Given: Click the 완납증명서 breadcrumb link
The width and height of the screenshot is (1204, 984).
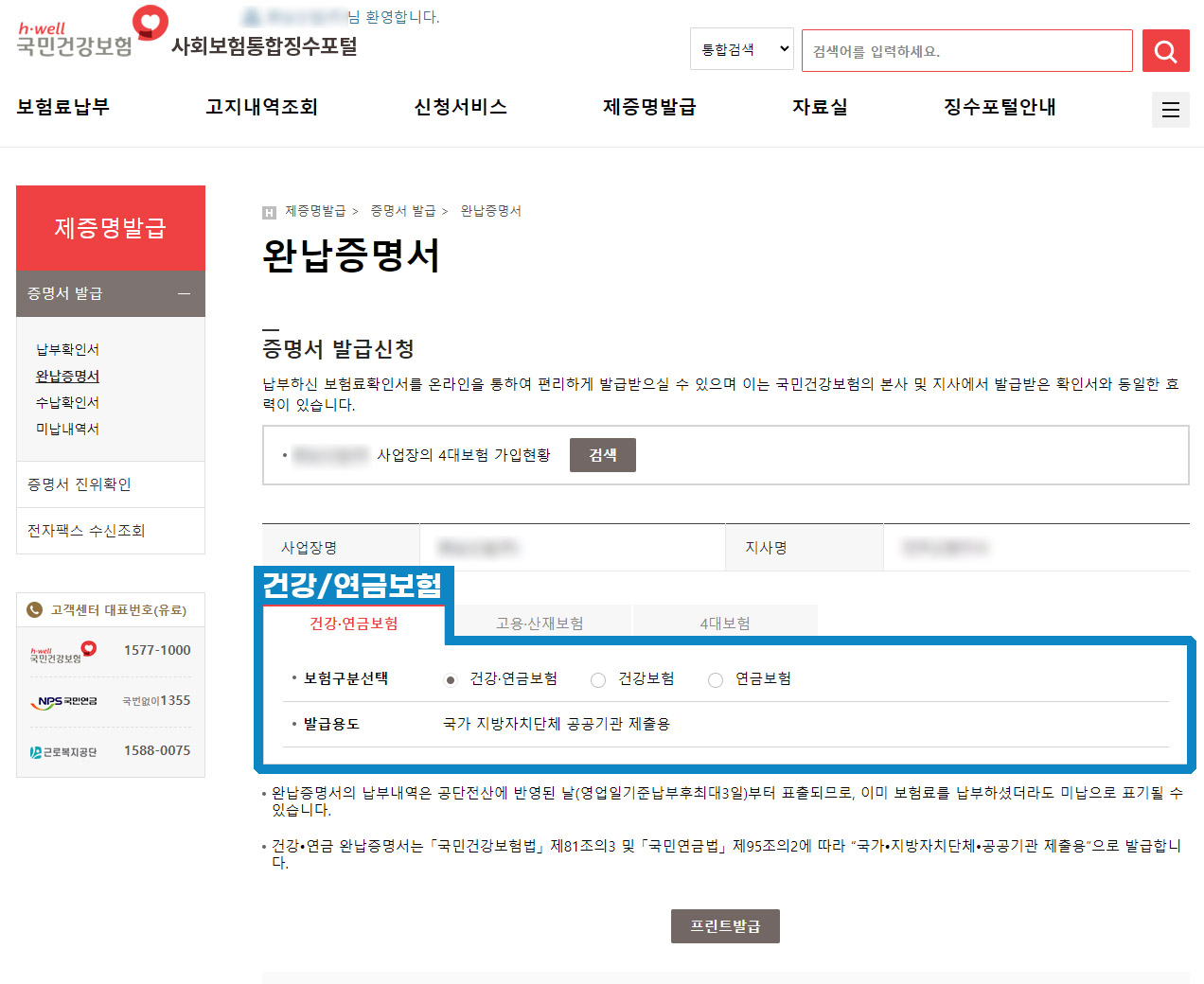Looking at the screenshot, I should (491, 211).
